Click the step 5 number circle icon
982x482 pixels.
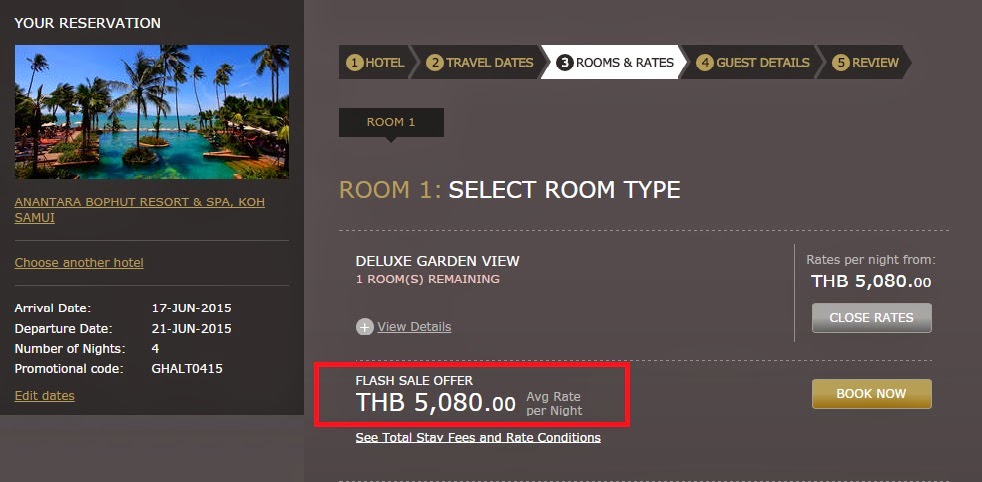coord(841,63)
